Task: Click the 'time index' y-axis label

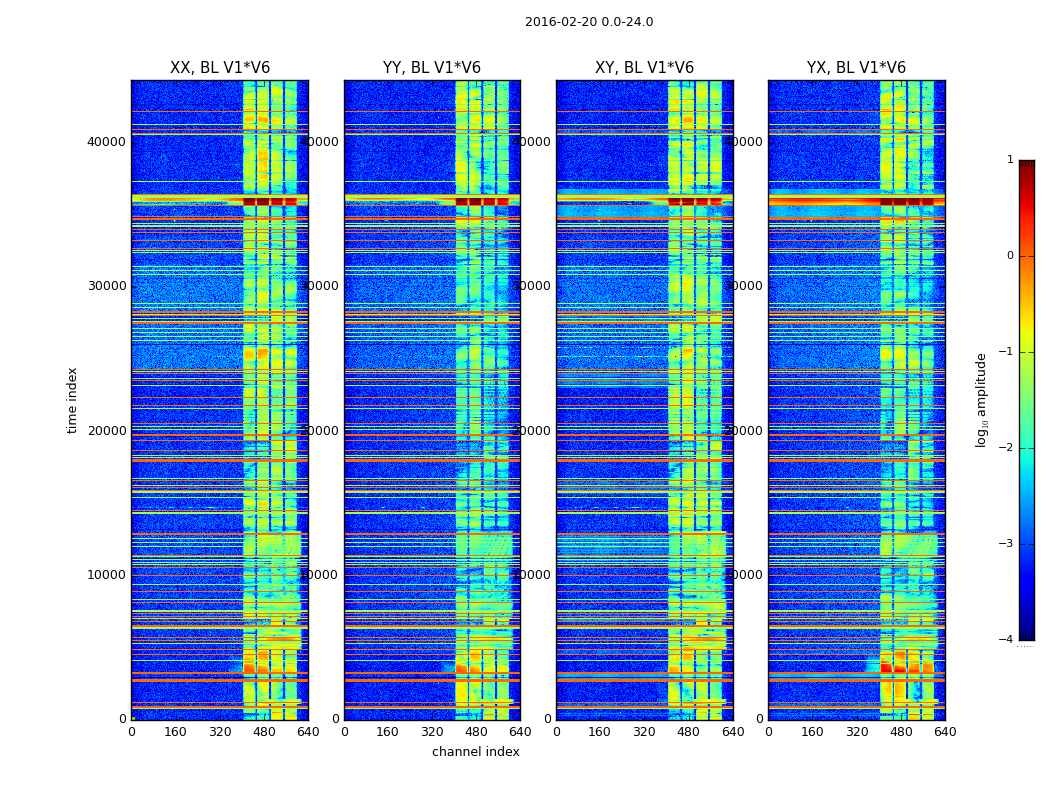Action: [x=72, y=400]
